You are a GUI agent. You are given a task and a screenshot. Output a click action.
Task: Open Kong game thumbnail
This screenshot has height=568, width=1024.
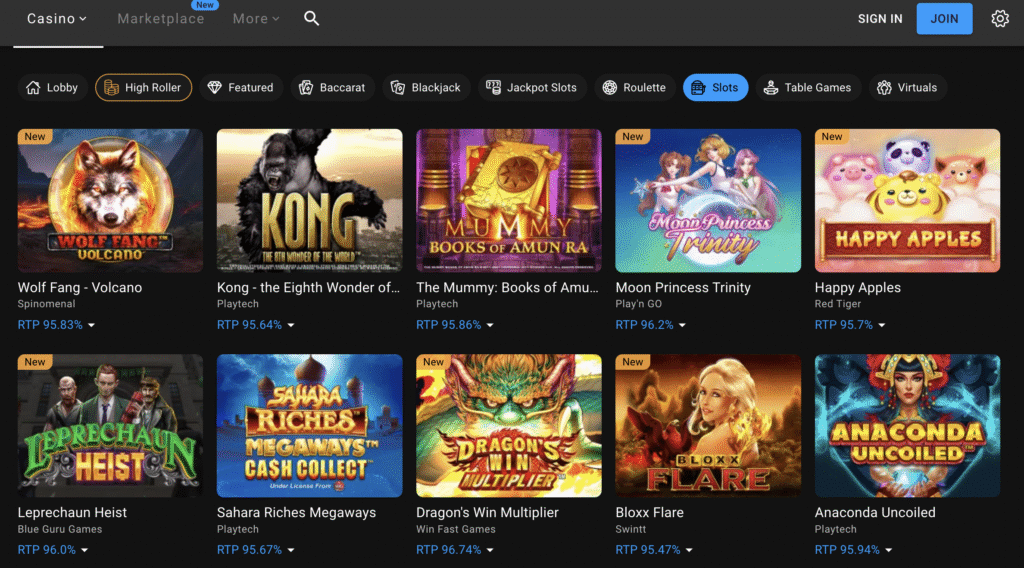pyautogui.click(x=310, y=200)
